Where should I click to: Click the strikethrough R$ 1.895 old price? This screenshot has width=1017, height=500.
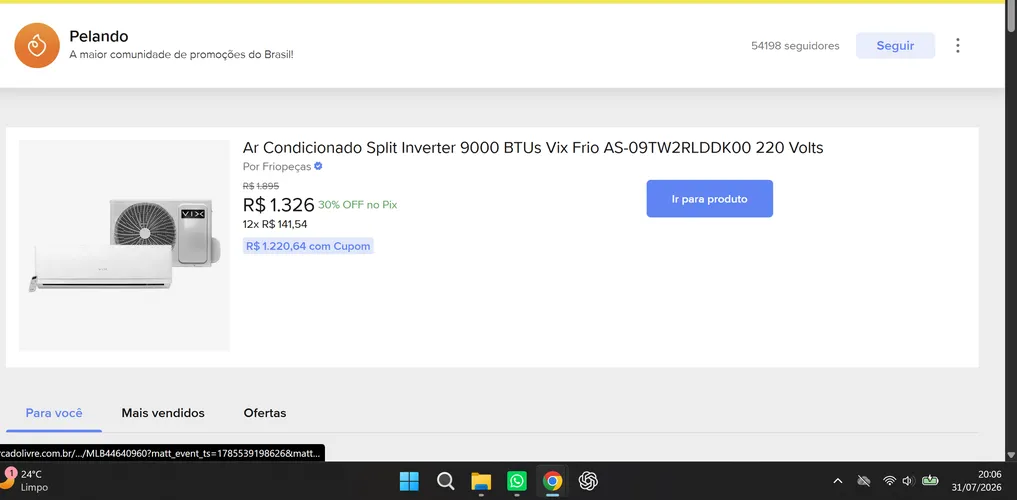tap(261, 186)
